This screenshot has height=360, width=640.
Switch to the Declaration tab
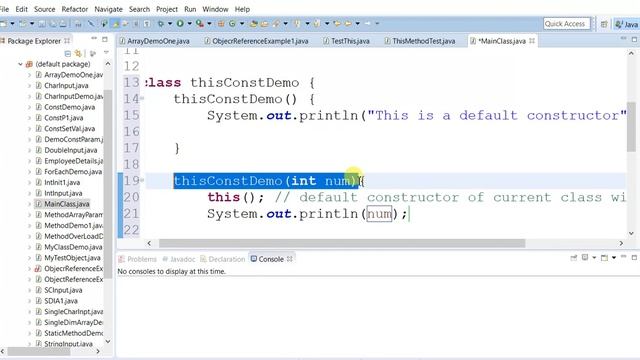(x=222, y=259)
